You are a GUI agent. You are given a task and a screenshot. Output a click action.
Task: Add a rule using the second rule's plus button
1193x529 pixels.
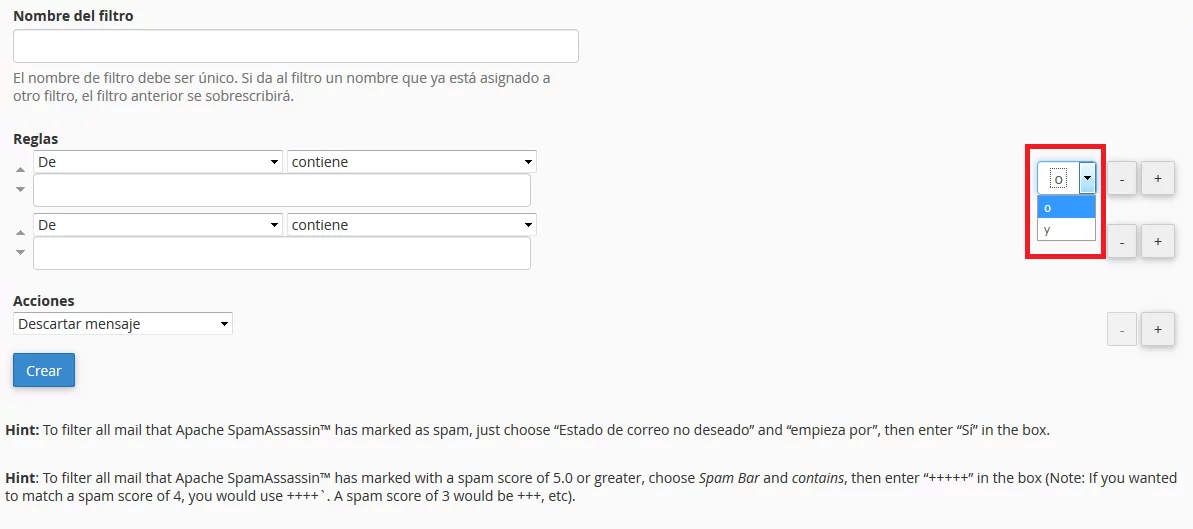click(x=1158, y=241)
